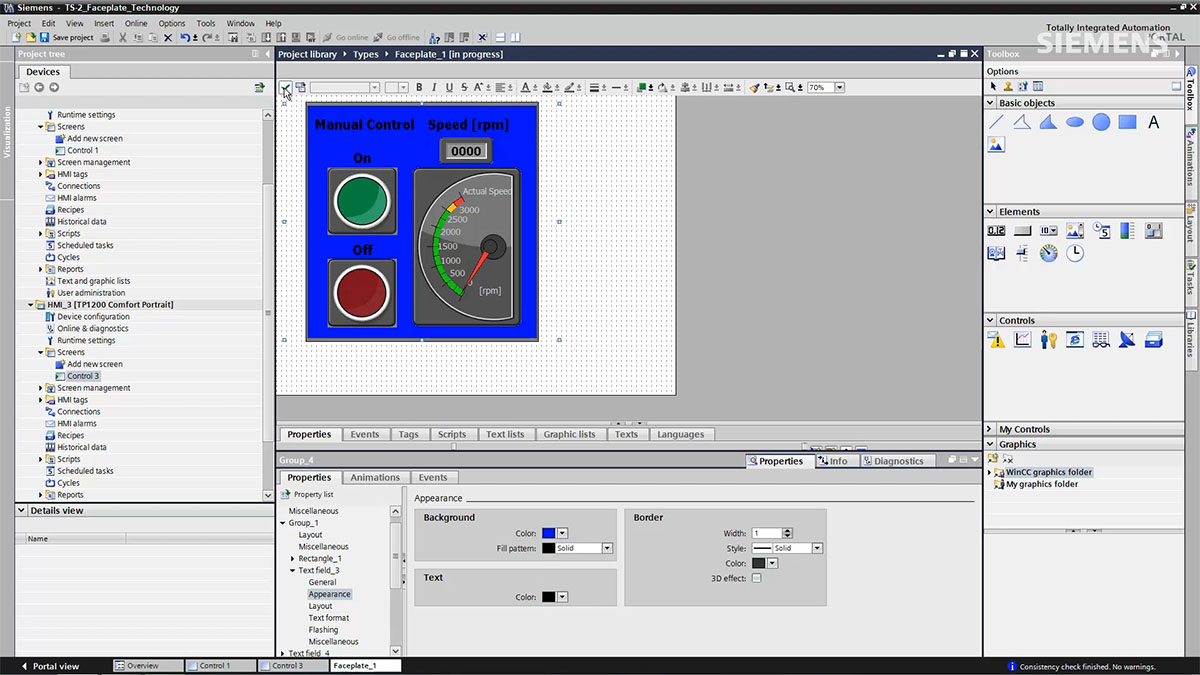Viewport: 1200px width, 675px height.
Task: Select the Trend view control
Action: [1022, 340]
